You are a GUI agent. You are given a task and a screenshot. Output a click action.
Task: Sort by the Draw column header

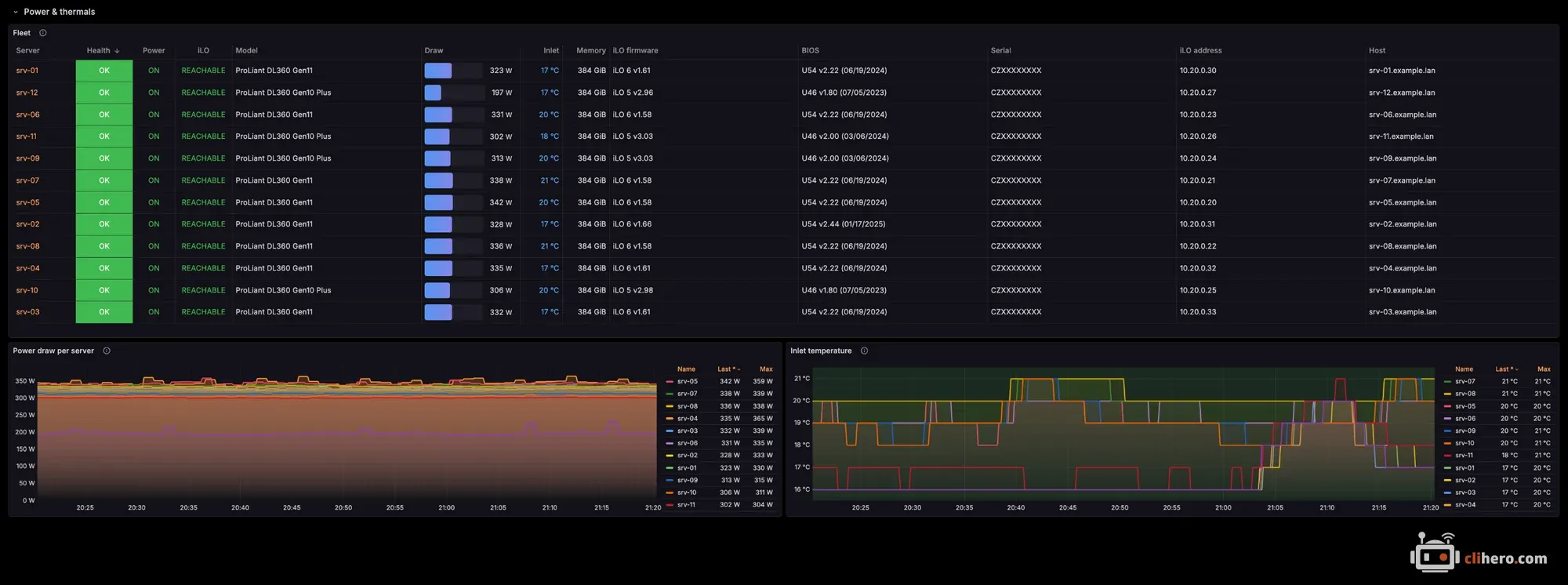coord(434,50)
